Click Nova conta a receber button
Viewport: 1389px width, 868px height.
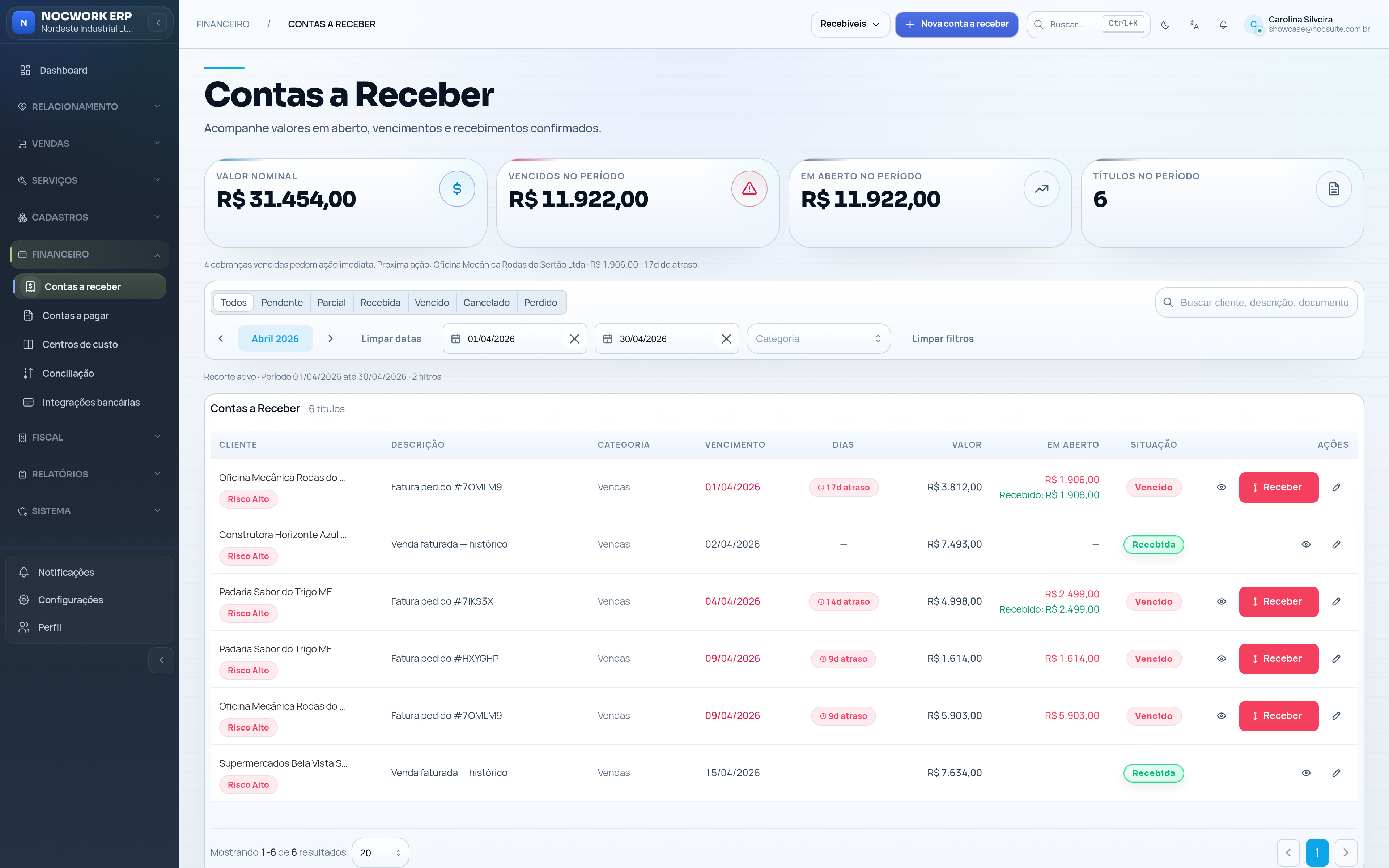click(x=956, y=24)
